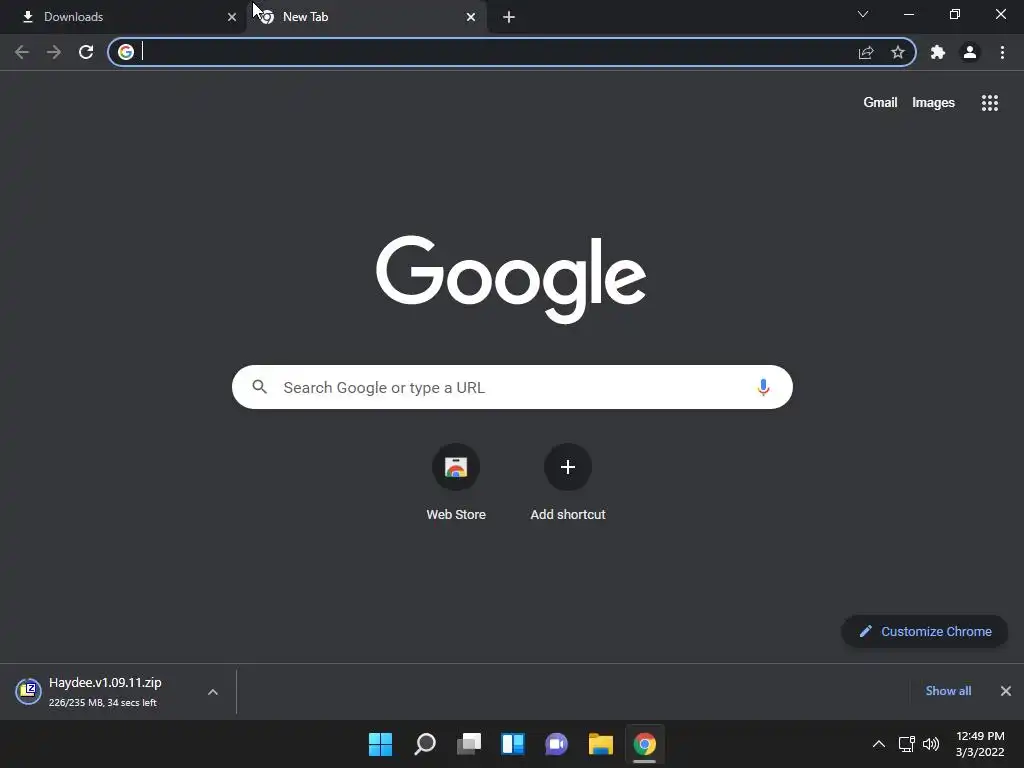Screen dimensions: 1024x768
Task: Click the Chrome taskbar icon
Action: tap(645, 744)
